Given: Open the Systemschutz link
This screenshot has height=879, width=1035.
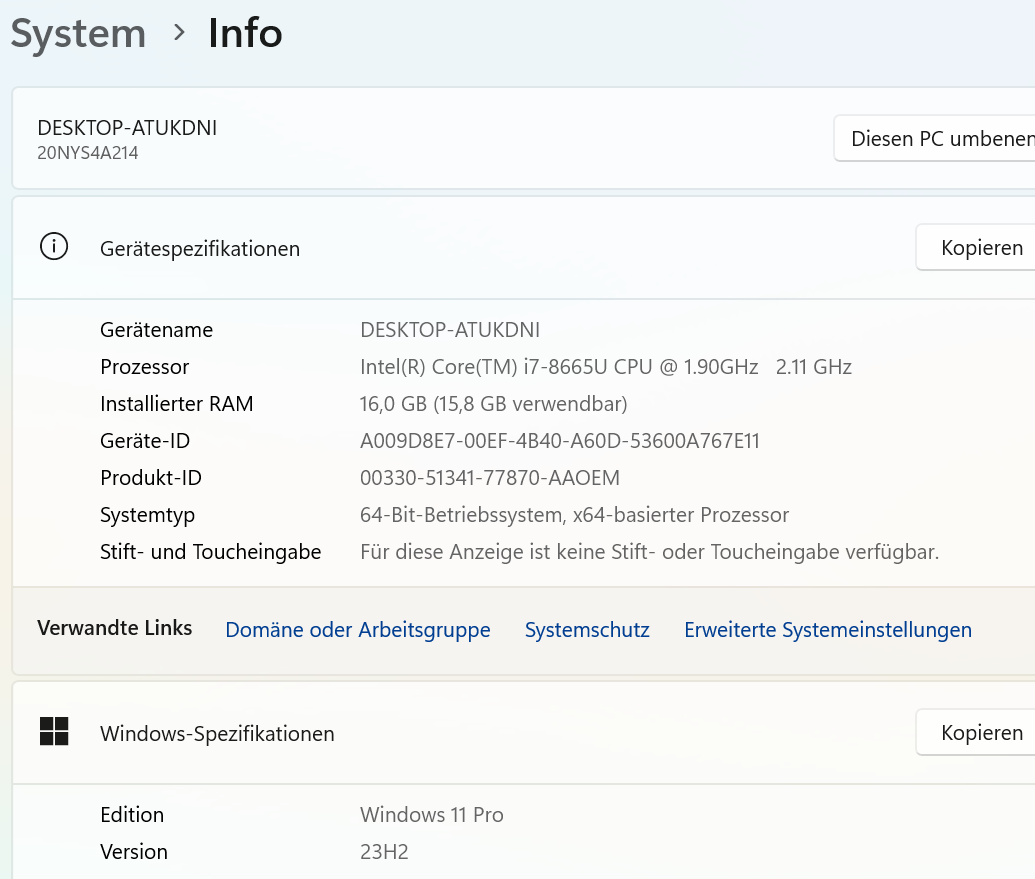Looking at the screenshot, I should pos(587,630).
